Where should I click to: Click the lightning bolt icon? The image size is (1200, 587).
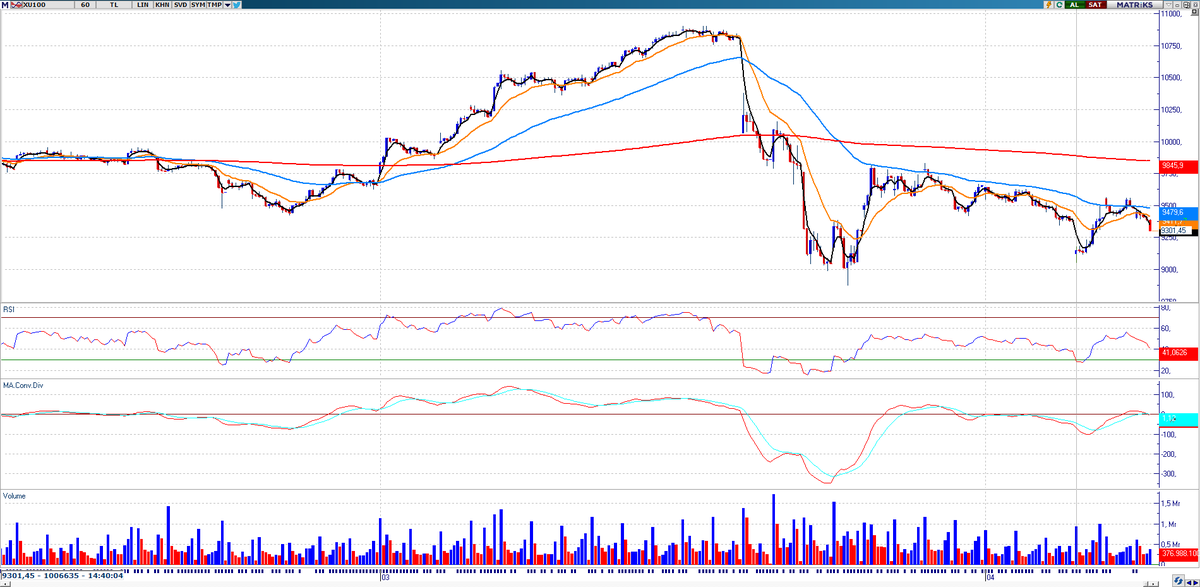click(x=1048, y=5)
